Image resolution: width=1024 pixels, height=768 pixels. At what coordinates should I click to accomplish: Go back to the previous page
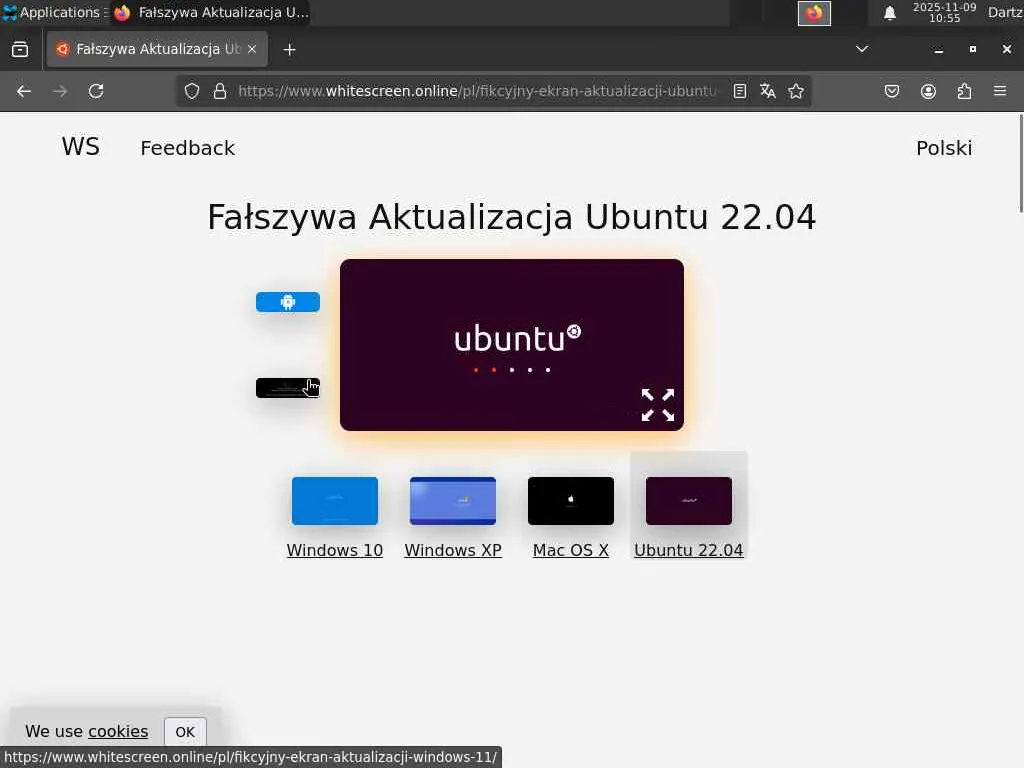(x=24, y=91)
